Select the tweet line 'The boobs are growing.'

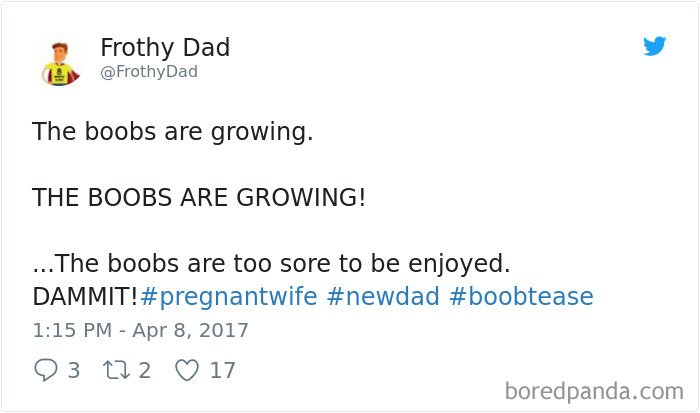click(x=172, y=132)
